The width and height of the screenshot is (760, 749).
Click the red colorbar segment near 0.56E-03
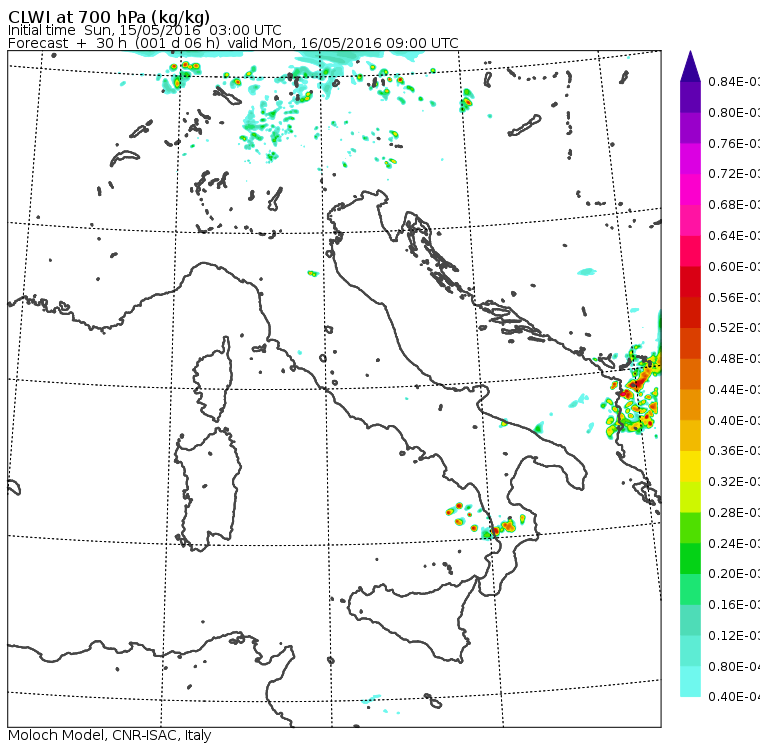pyautogui.click(x=690, y=282)
